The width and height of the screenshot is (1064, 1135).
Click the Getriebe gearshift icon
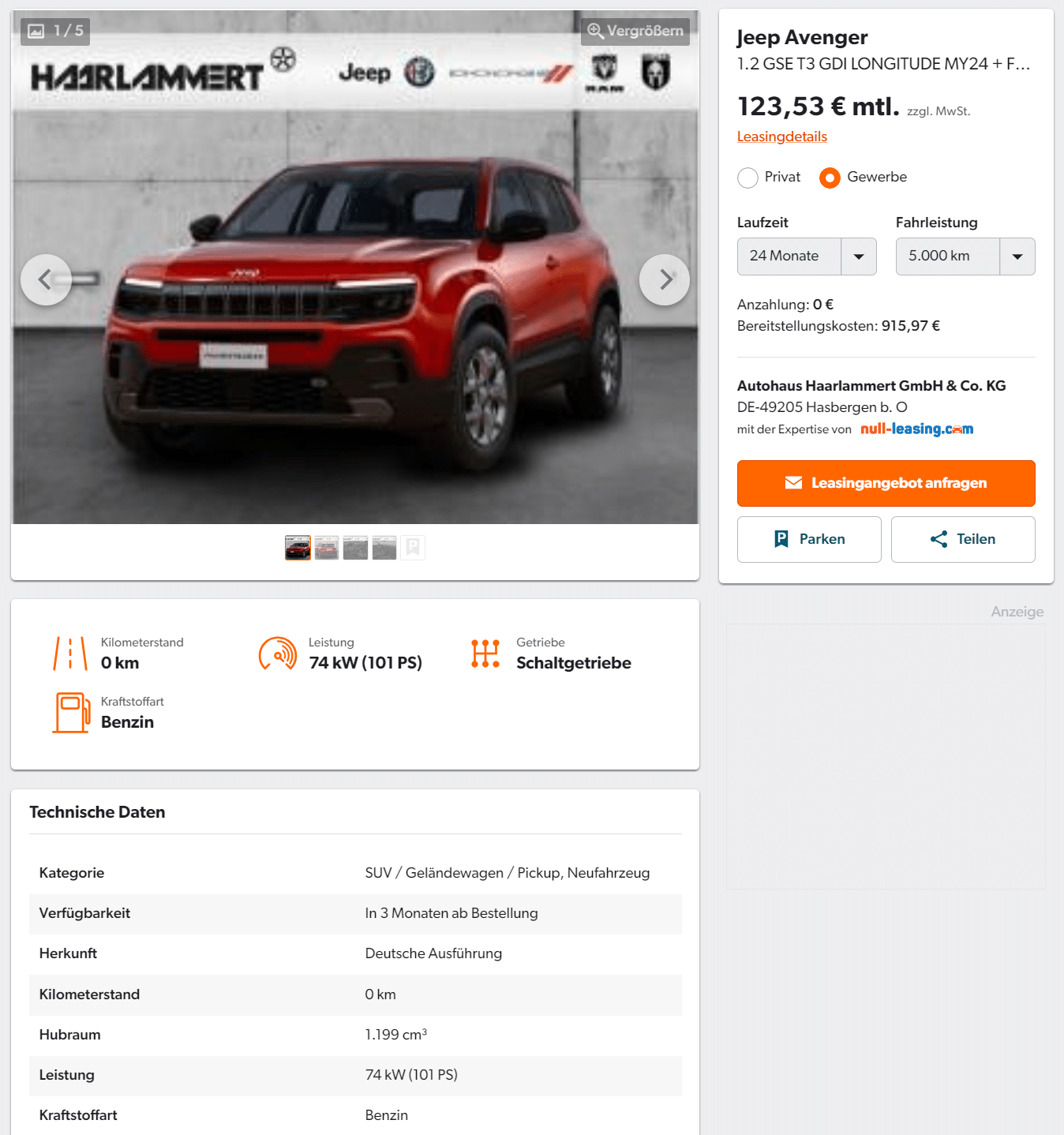(x=485, y=654)
